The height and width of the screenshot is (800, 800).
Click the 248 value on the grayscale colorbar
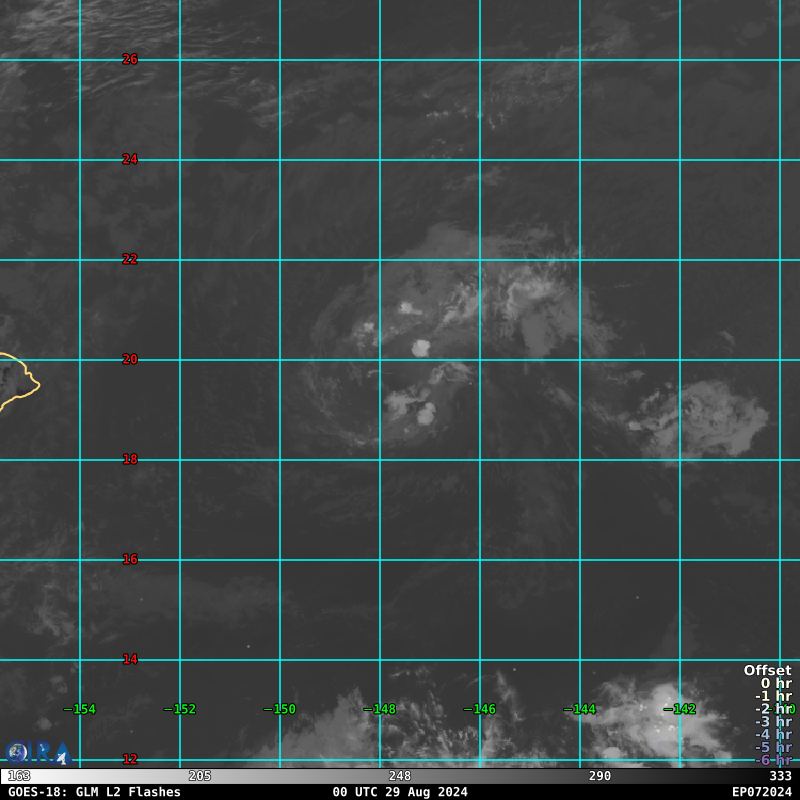400,776
